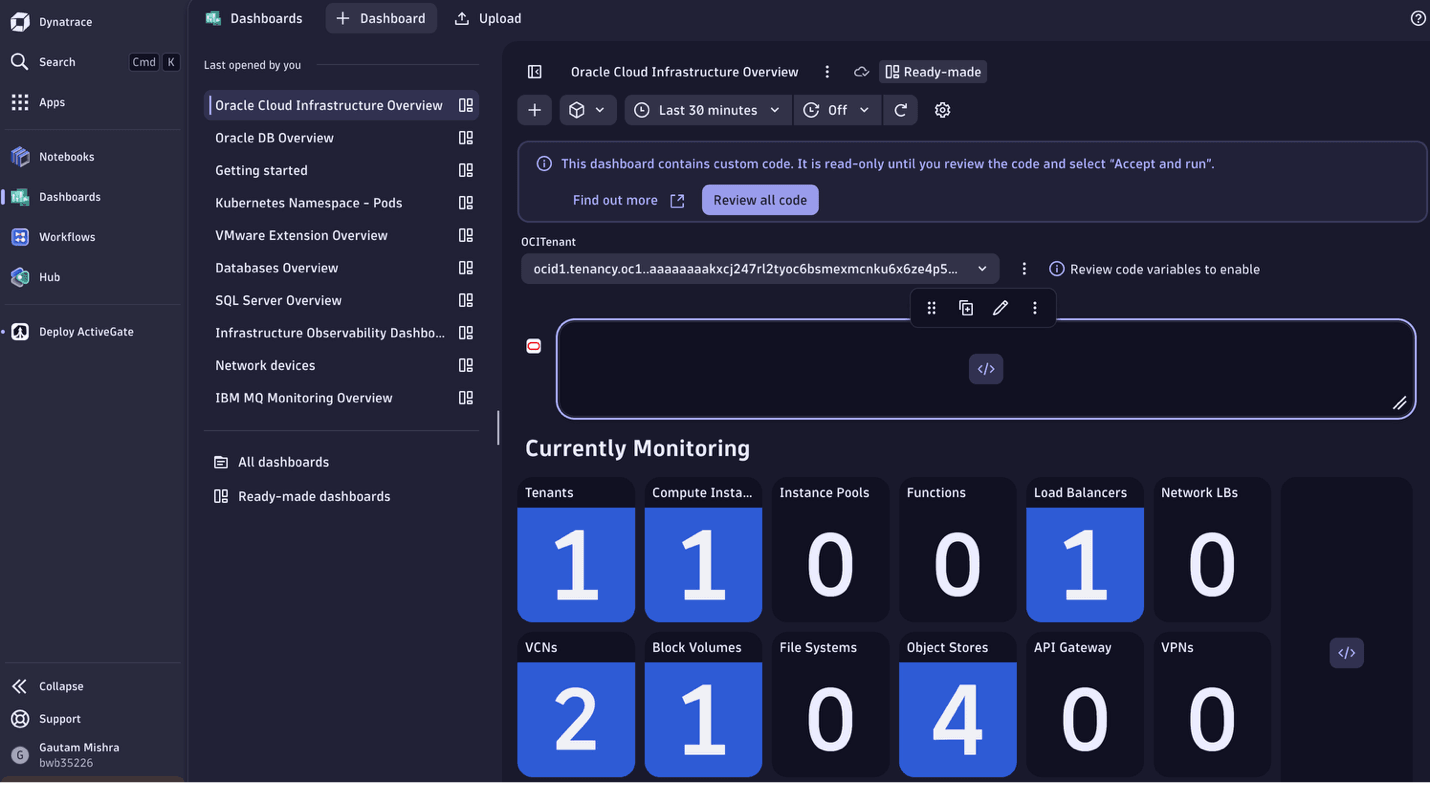Open Search in the left sidebar
This screenshot has height=785, width=1430.
pyautogui.click(x=93, y=62)
